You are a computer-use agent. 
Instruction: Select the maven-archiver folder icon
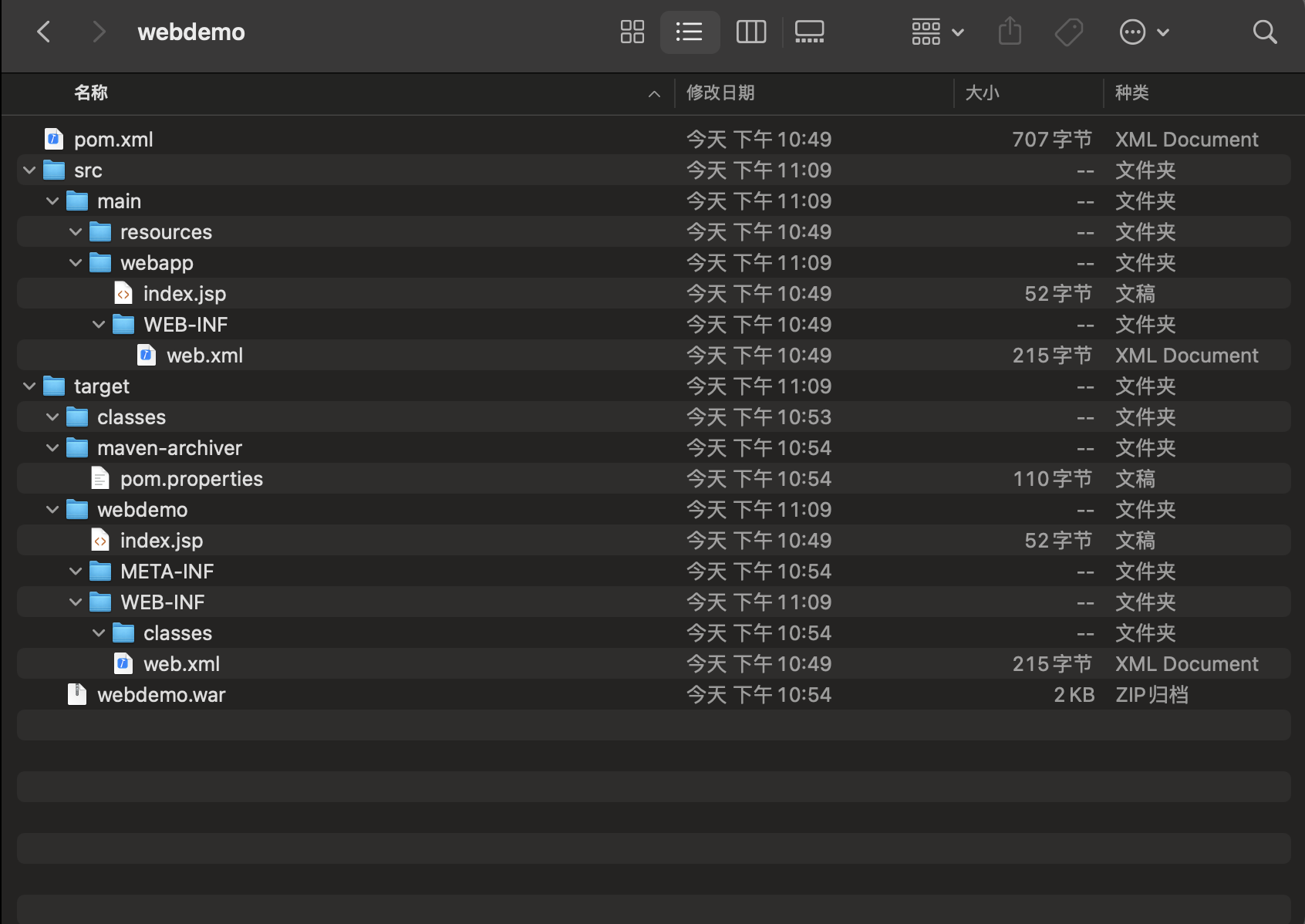[77, 447]
